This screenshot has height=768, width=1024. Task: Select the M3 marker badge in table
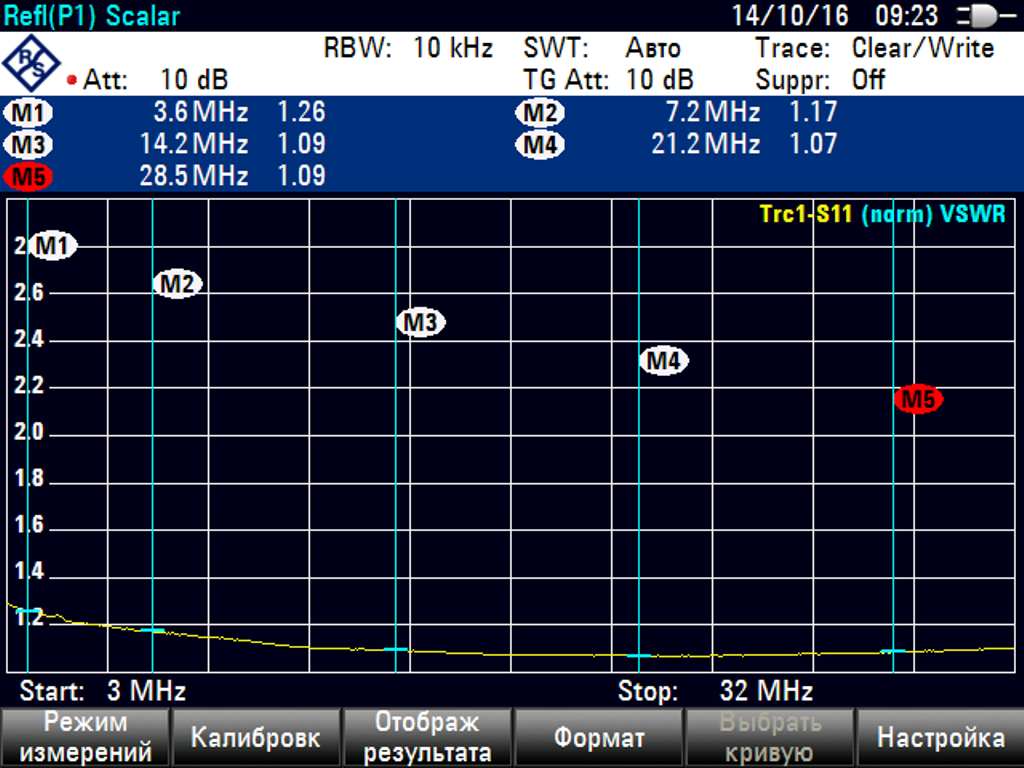(x=29, y=145)
